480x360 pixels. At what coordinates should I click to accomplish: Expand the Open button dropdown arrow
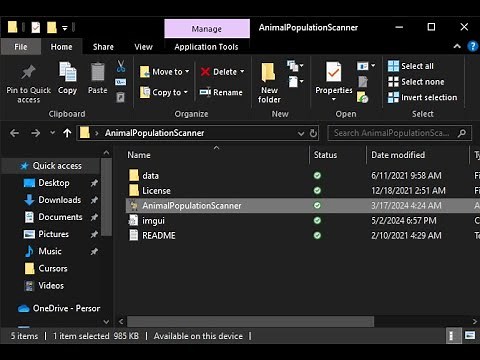[x=373, y=66]
